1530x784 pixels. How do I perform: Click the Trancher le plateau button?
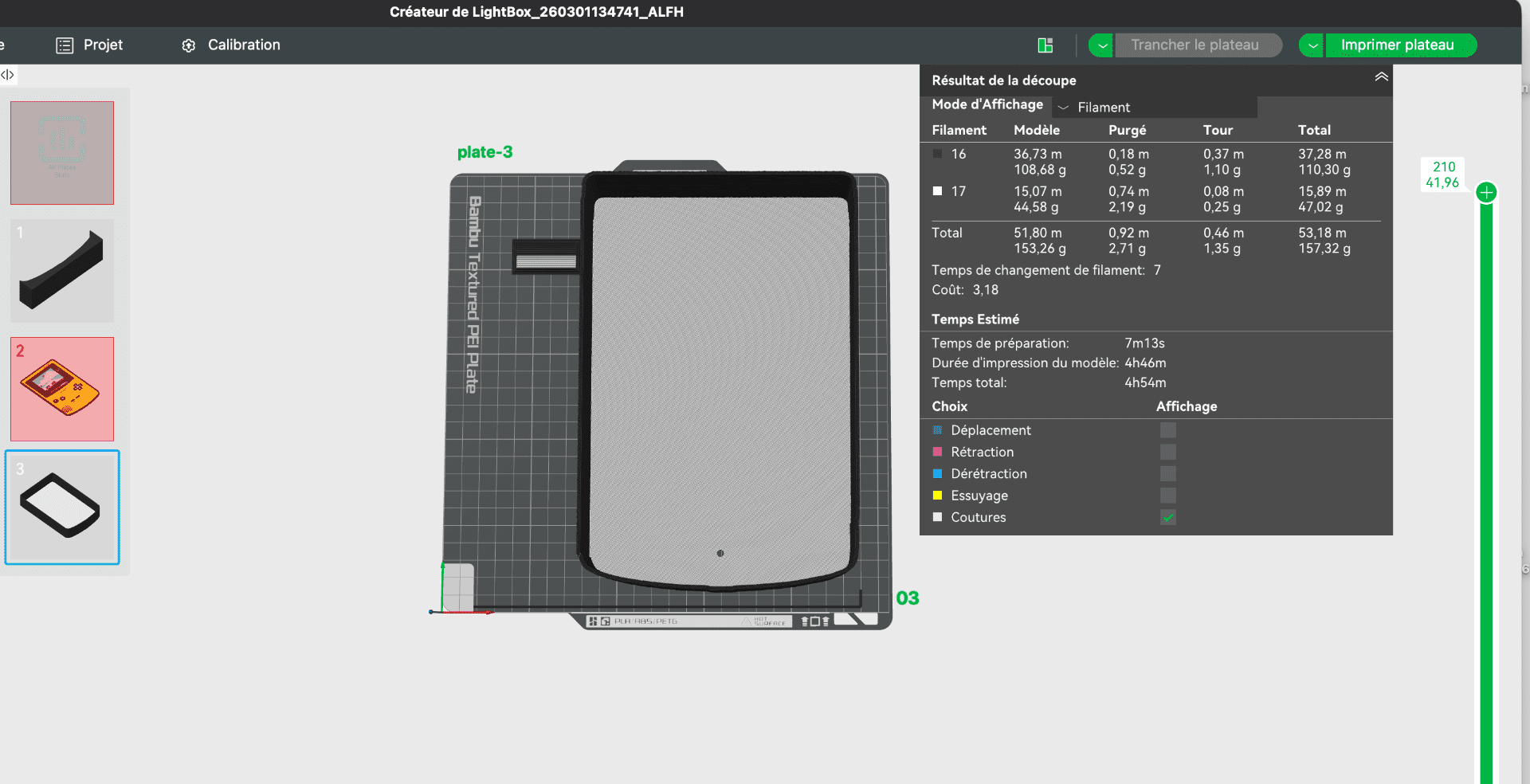pos(1195,45)
